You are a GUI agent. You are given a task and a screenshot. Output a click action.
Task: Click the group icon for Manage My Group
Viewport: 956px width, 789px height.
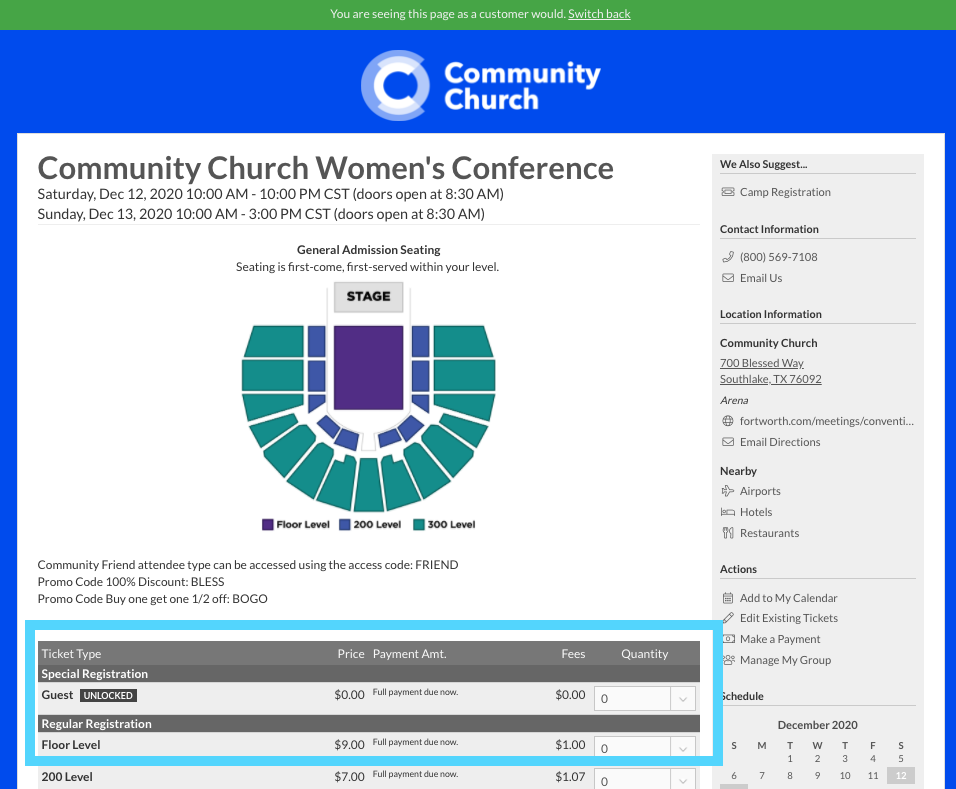point(729,660)
